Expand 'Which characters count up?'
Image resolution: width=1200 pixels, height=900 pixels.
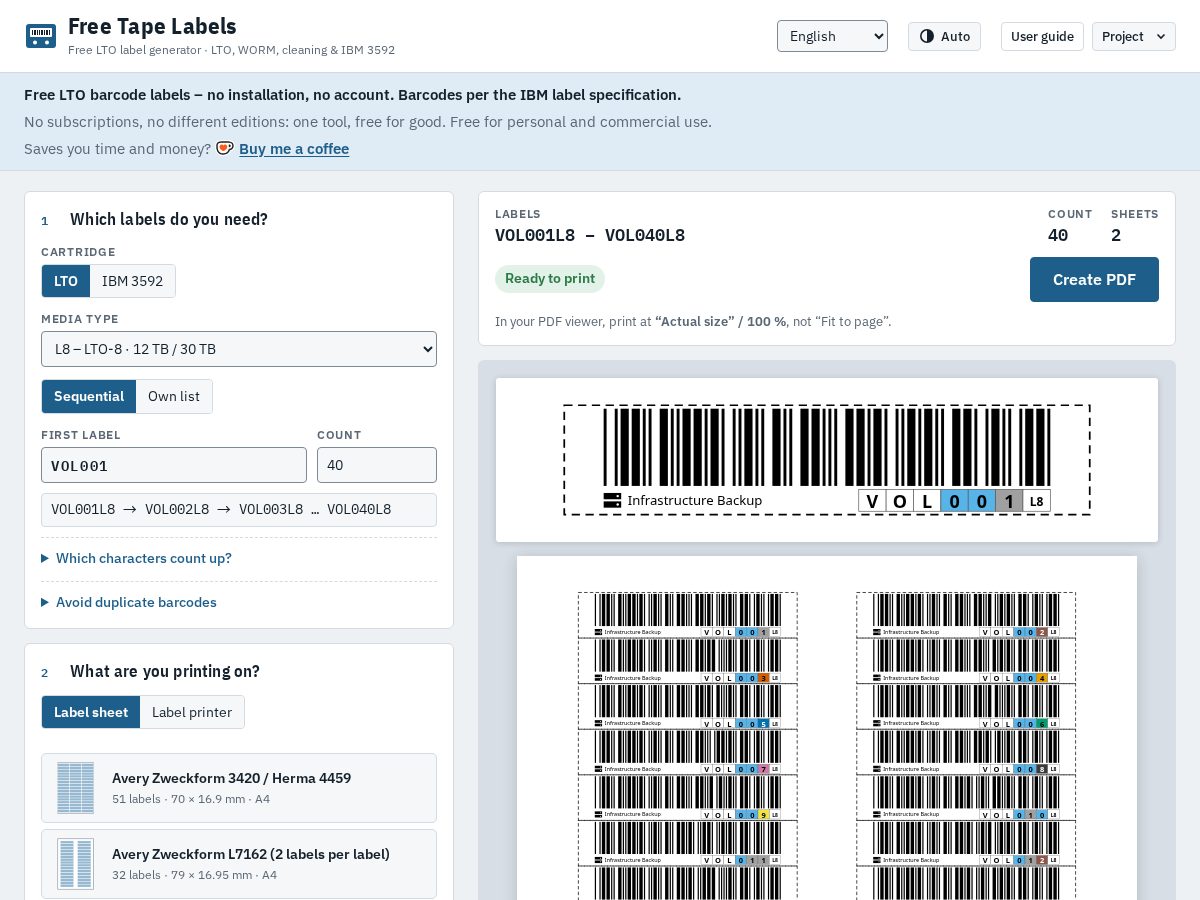pyautogui.click(x=136, y=558)
